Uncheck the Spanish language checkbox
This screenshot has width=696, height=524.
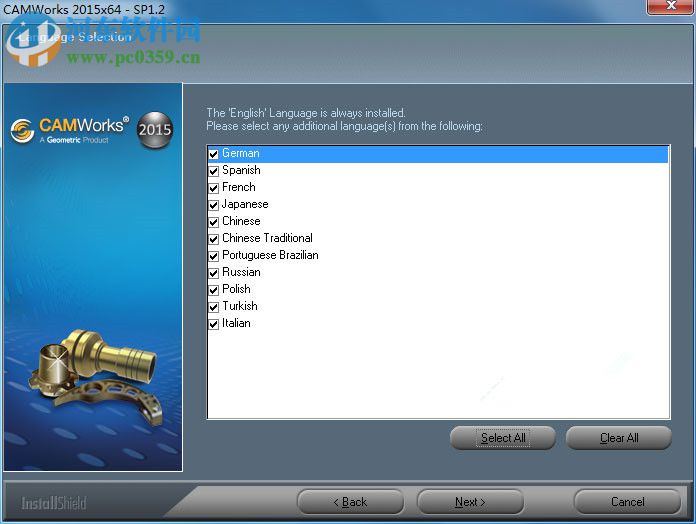click(214, 171)
